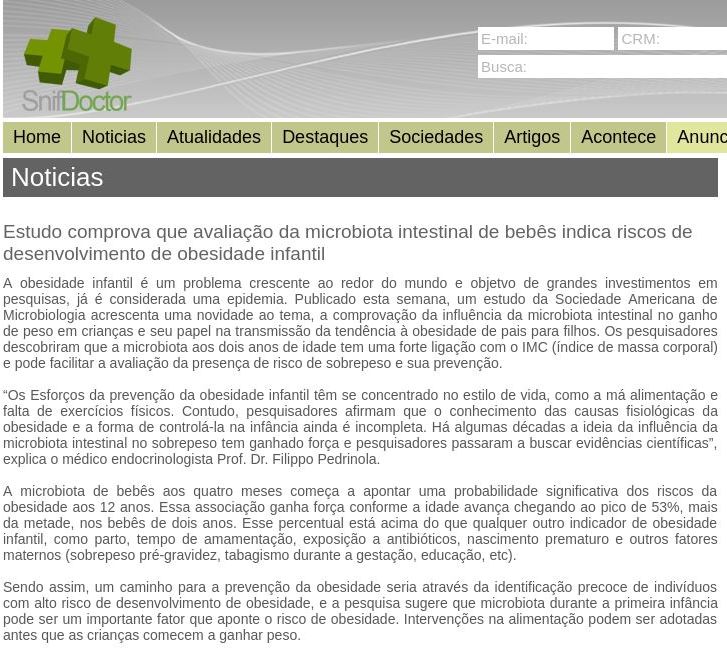This screenshot has width=727, height=667.
Task: Click the SnifDoctor wordmark text
Action: click(x=77, y=101)
